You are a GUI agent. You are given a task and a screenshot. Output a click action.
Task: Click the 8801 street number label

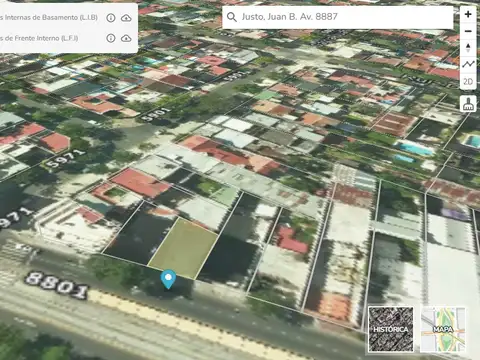pyautogui.click(x=57, y=286)
